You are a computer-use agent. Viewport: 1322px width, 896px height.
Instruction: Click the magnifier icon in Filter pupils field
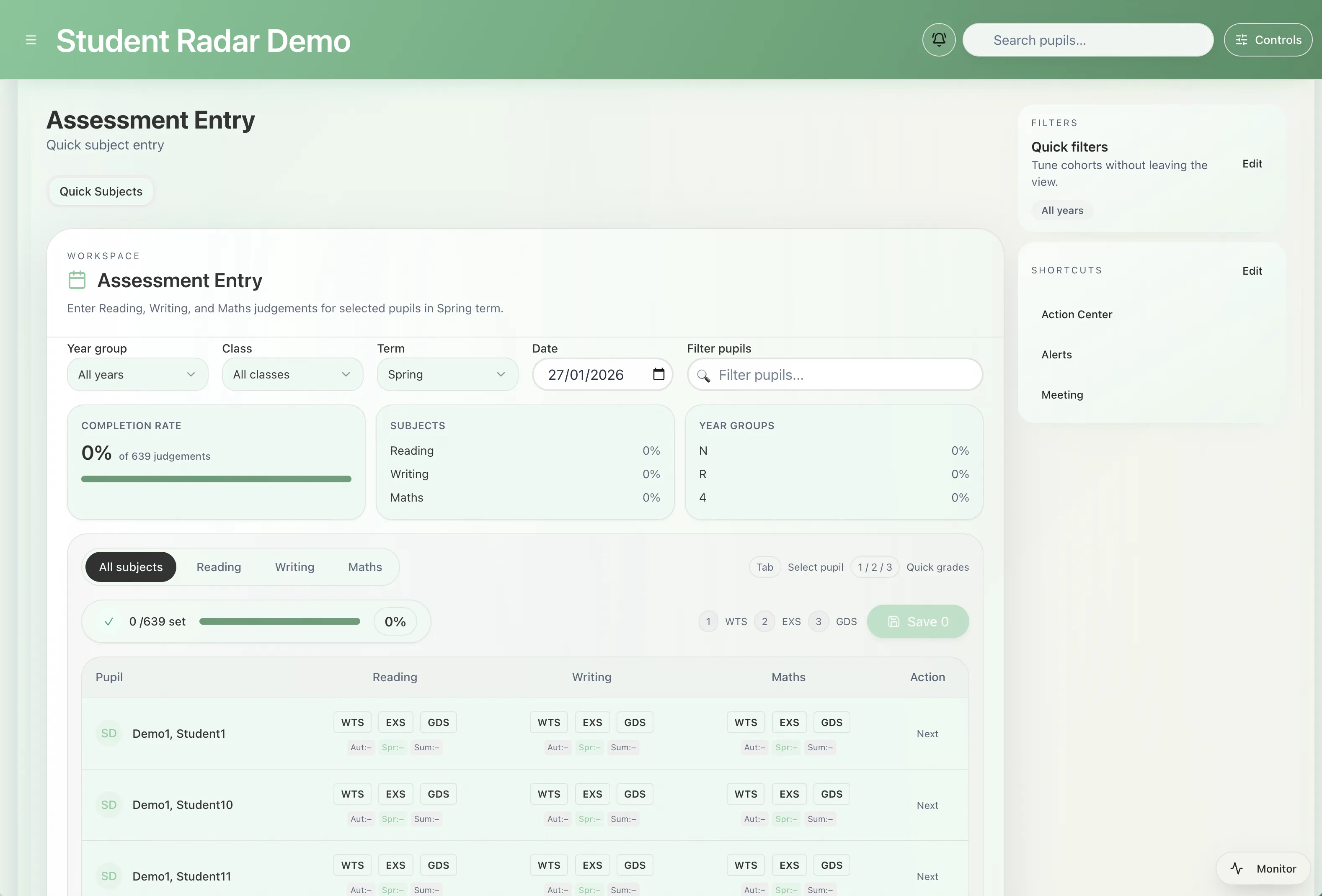[703, 375]
